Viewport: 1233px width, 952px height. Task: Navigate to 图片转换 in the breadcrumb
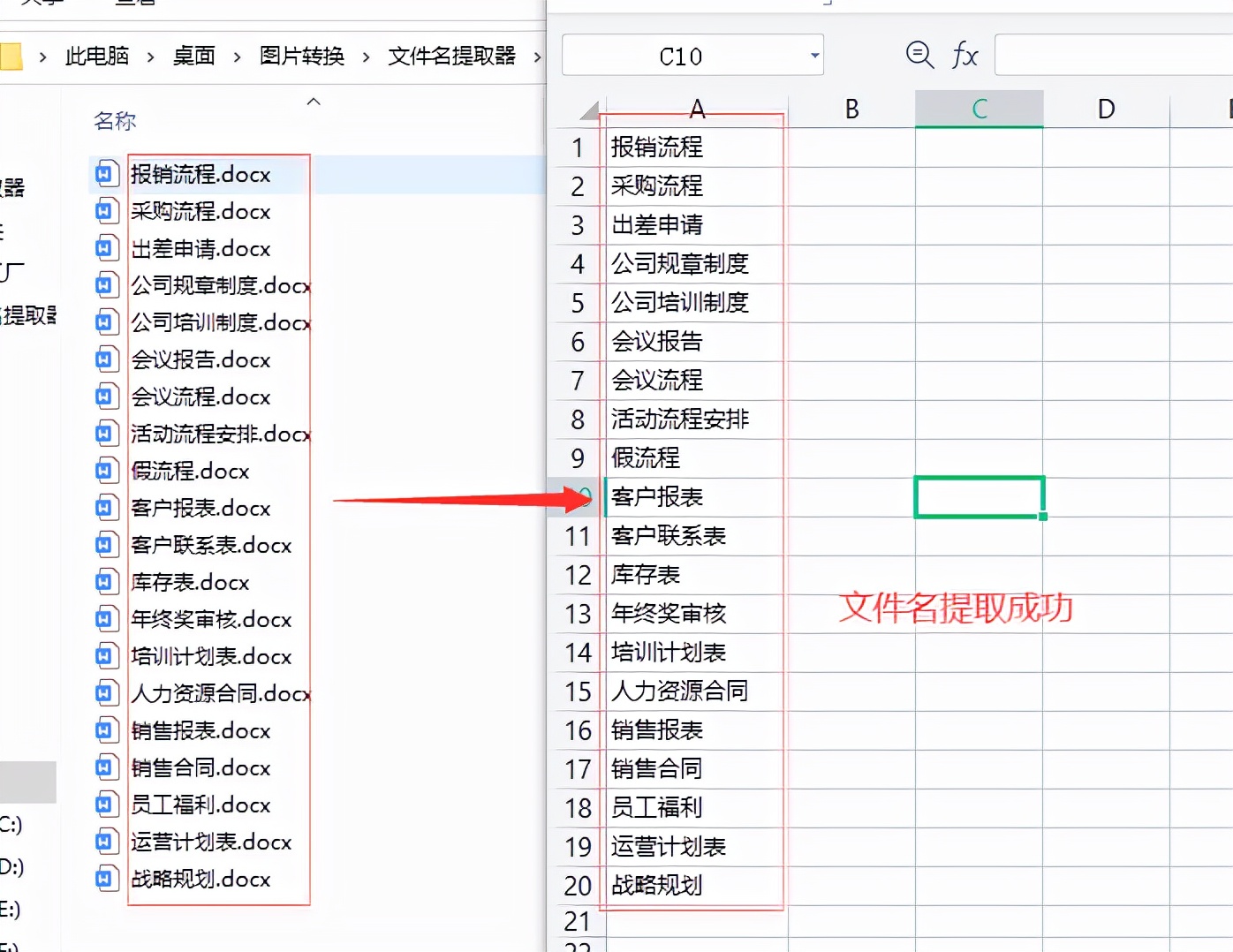coord(302,57)
